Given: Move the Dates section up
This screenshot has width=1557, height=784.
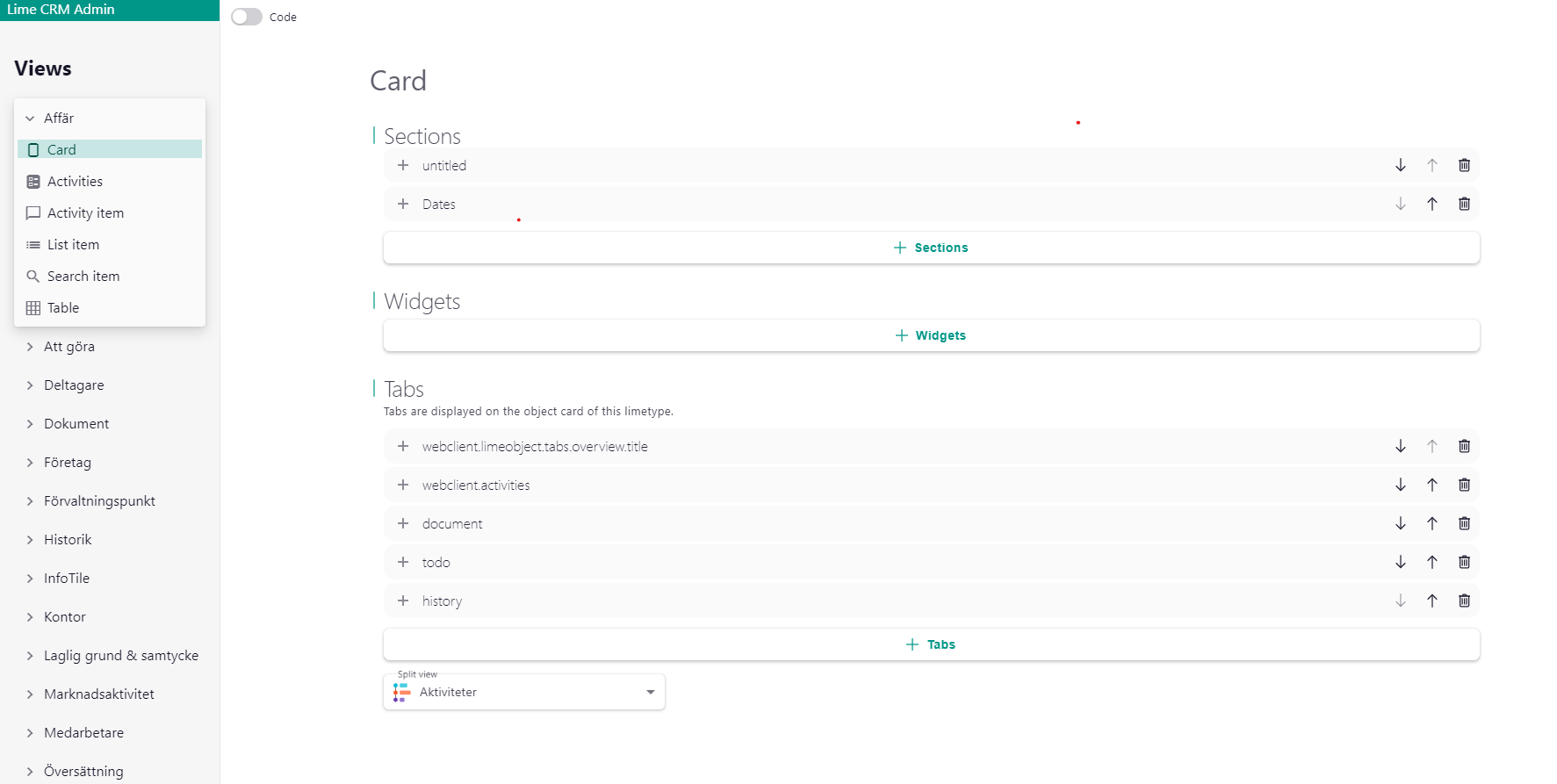Looking at the screenshot, I should click(x=1432, y=204).
